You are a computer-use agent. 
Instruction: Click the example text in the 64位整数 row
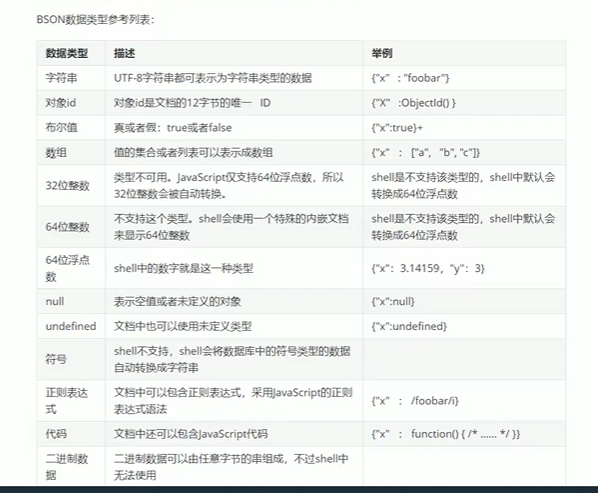(463, 227)
